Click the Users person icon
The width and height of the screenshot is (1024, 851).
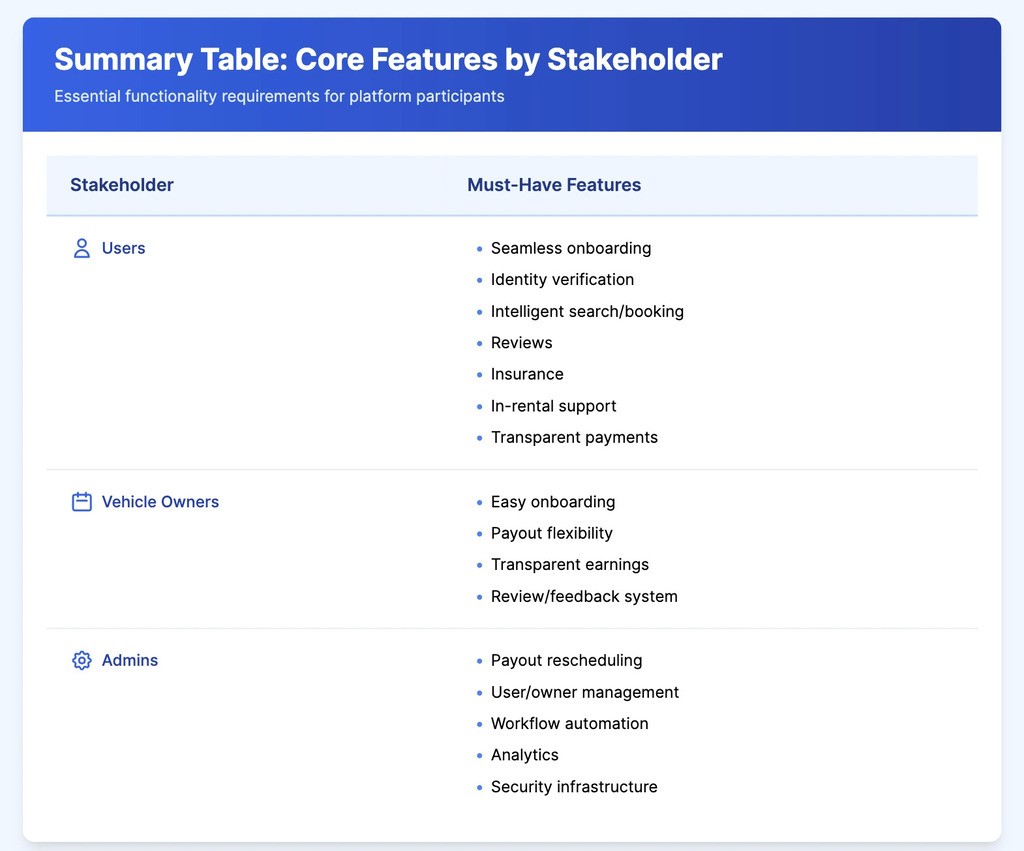(82, 248)
